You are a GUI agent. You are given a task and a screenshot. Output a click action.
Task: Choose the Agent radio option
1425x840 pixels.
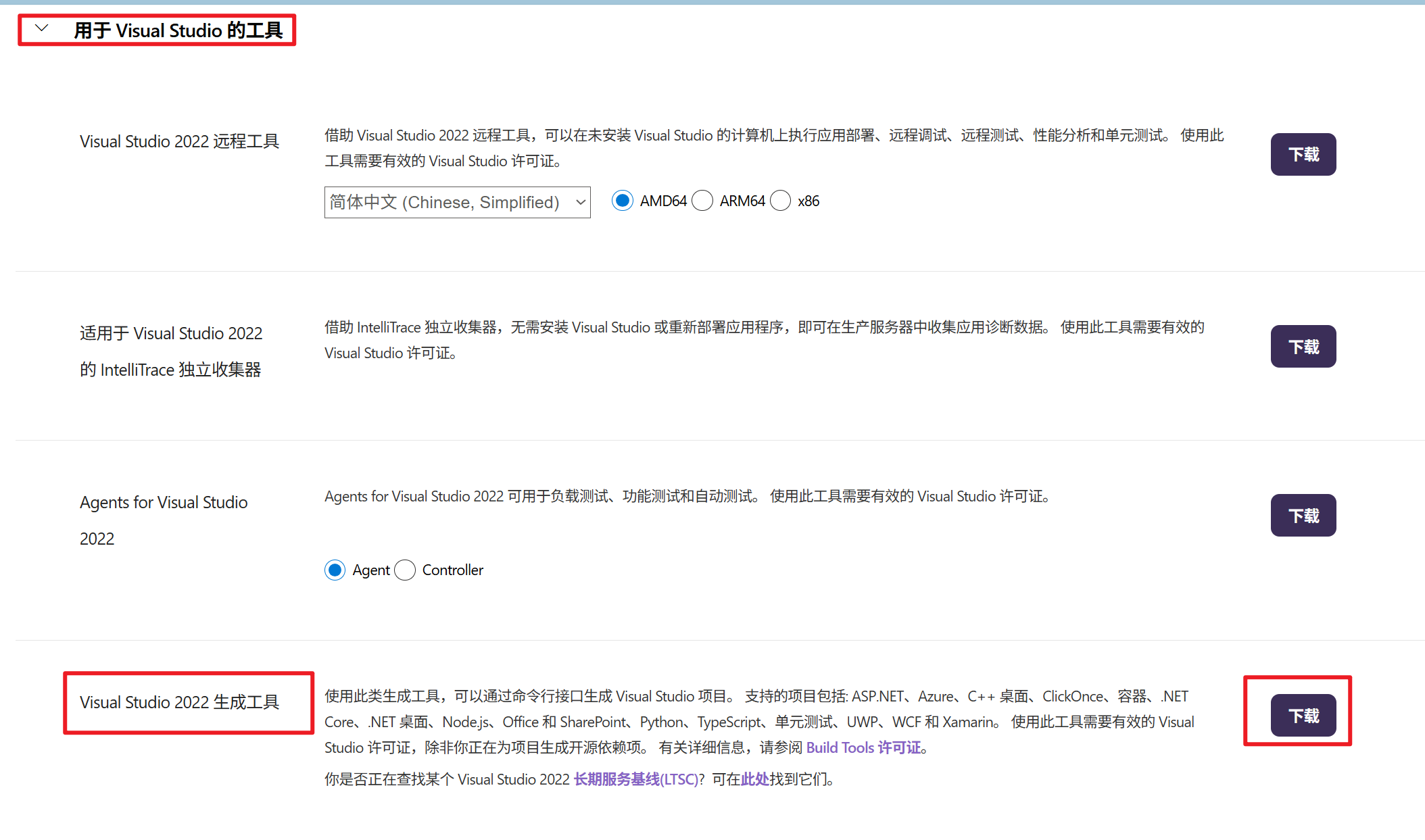point(335,570)
